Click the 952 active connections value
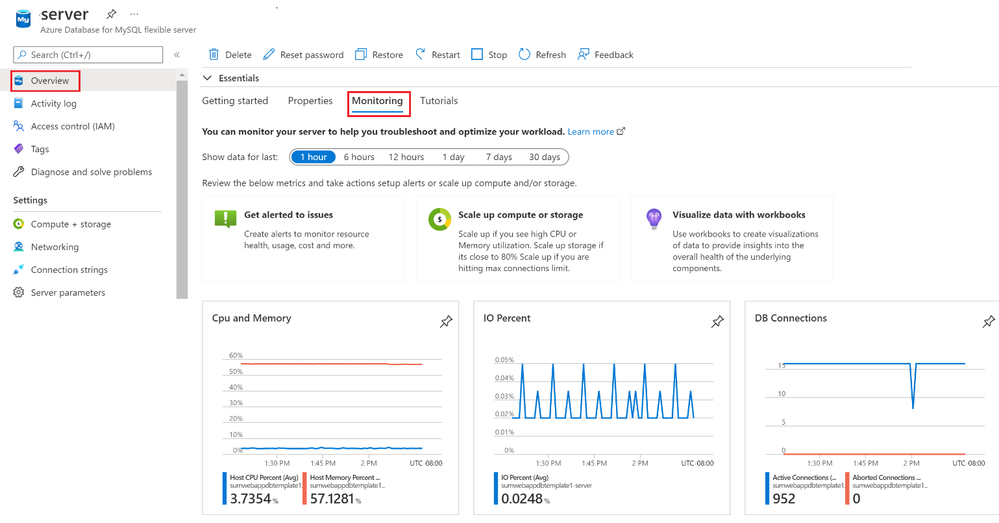999x523 pixels. (x=784, y=499)
